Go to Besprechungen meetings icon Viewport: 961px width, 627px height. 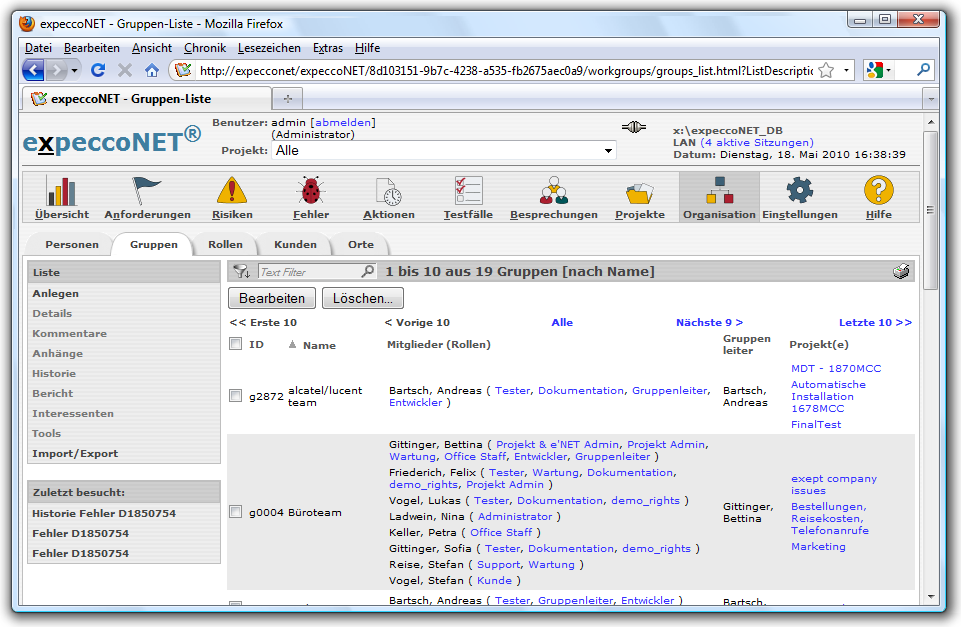coord(553,191)
